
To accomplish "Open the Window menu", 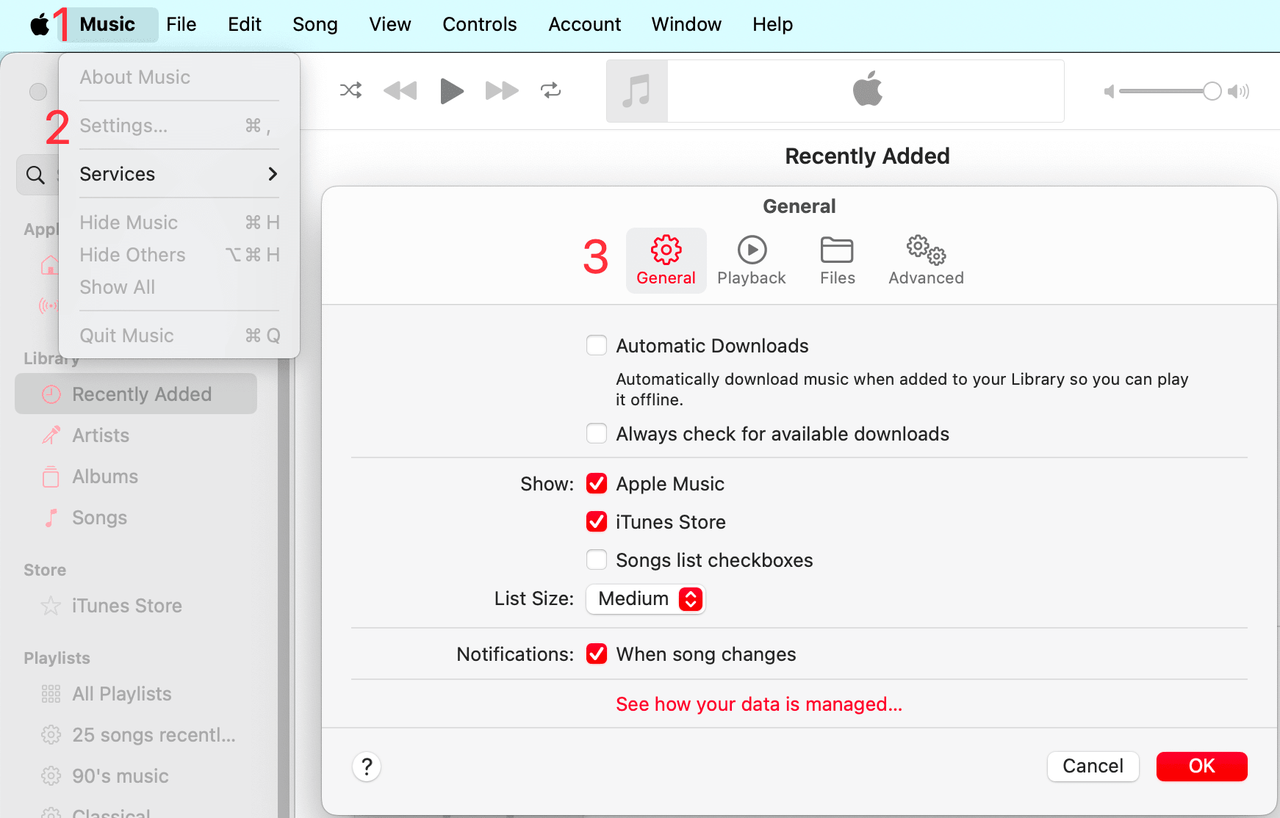I will [x=686, y=24].
